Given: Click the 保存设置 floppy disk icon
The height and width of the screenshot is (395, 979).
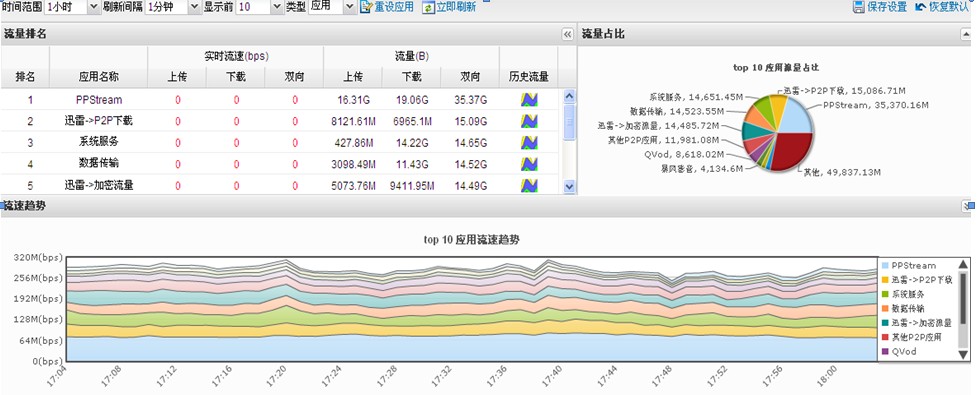Looking at the screenshot, I should pos(858,7).
